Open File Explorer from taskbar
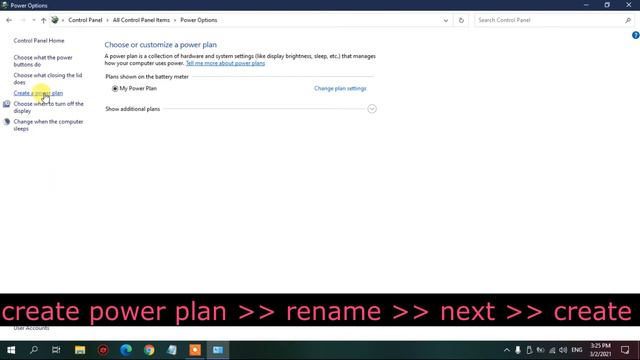The width and height of the screenshot is (640, 360). [80, 350]
